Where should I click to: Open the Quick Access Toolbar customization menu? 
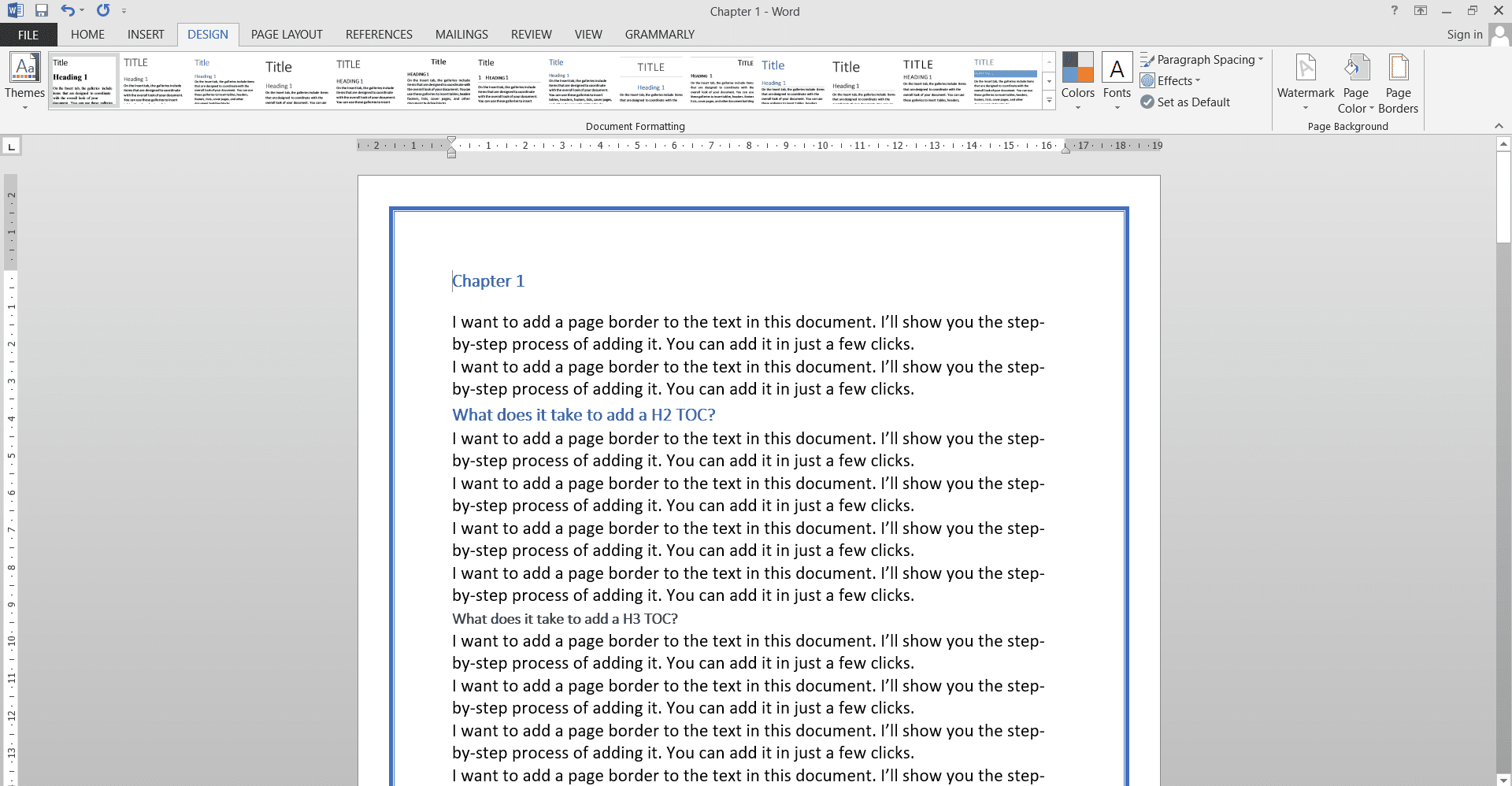click(124, 10)
